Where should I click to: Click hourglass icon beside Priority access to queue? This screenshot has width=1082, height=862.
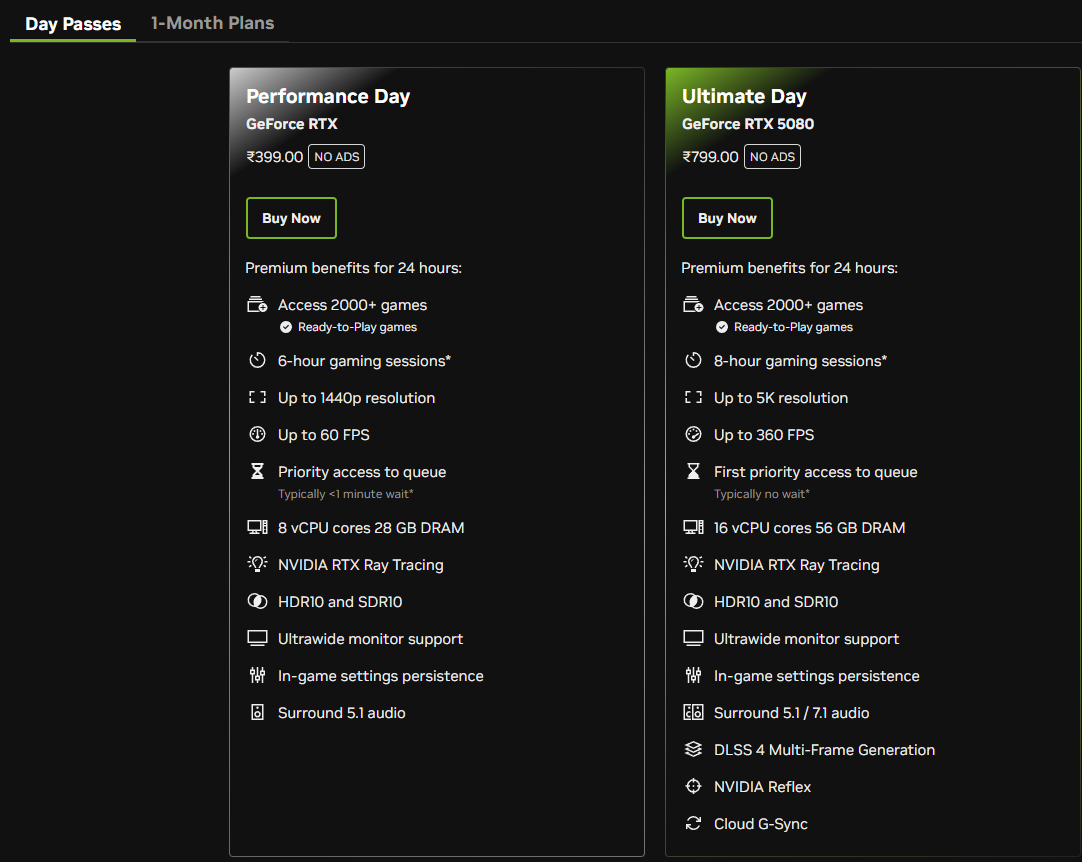point(257,471)
